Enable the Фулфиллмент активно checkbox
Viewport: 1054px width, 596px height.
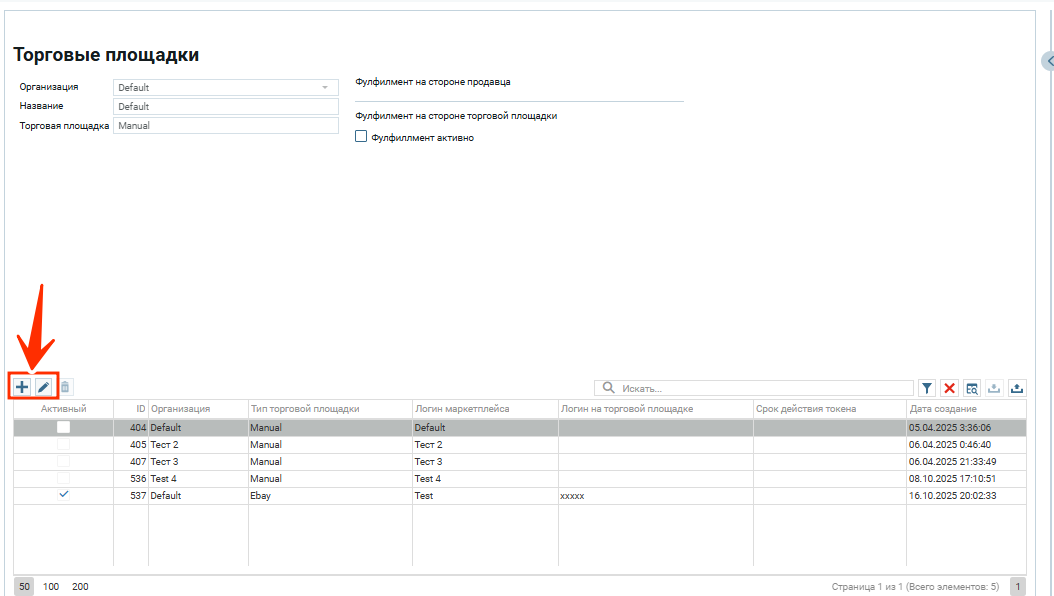pos(362,137)
